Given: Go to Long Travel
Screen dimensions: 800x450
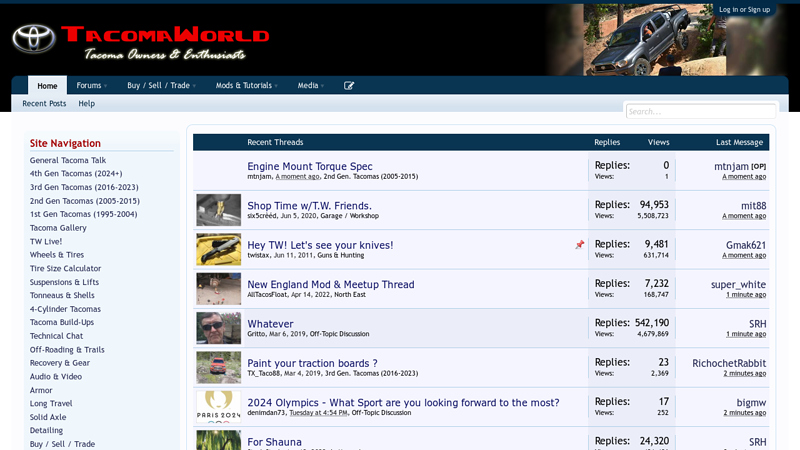Looking at the screenshot, I should click(x=51, y=404).
